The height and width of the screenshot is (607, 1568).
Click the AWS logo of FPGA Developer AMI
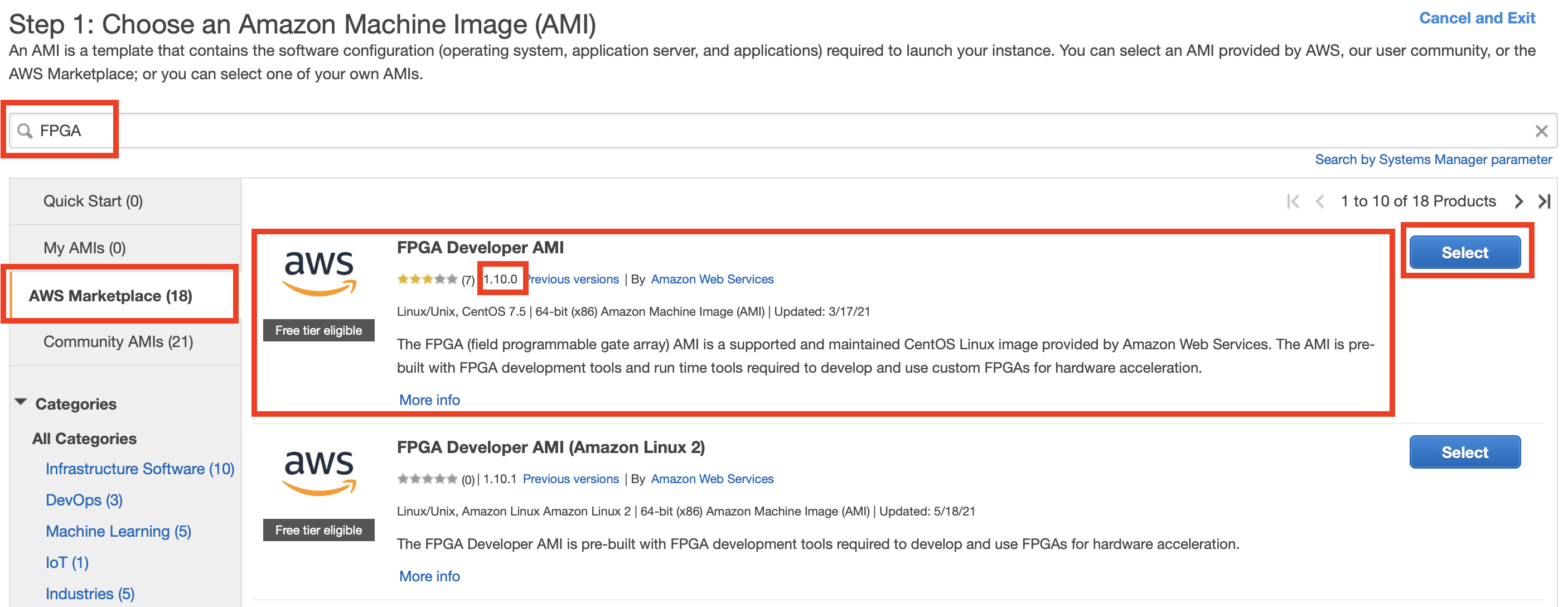click(319, 273)
